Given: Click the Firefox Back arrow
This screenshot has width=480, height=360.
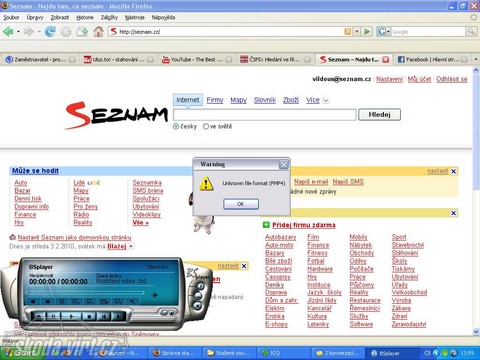Looking at the screenshot, I should (8, 32).
